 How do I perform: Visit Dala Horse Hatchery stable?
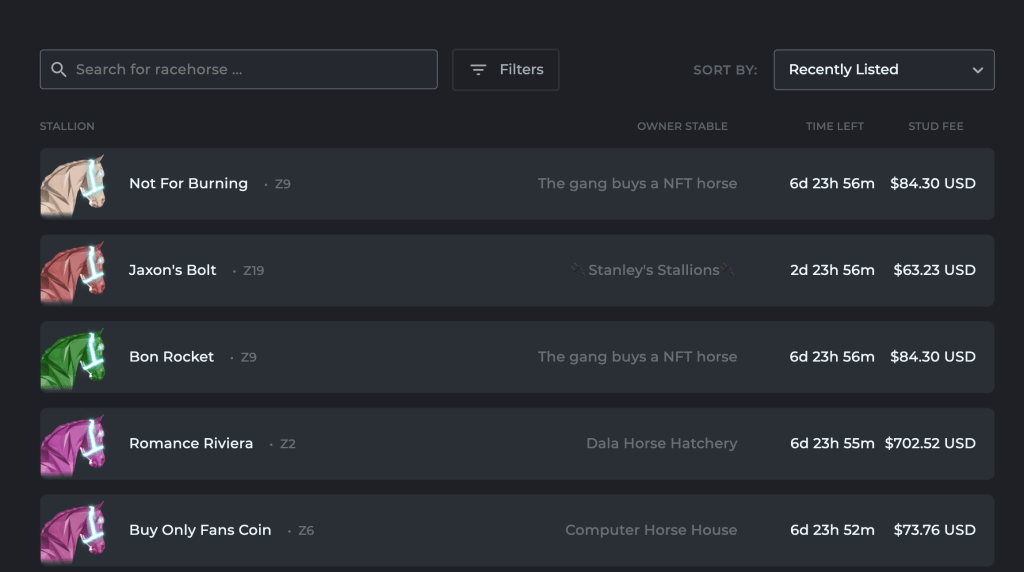[661, 443]
